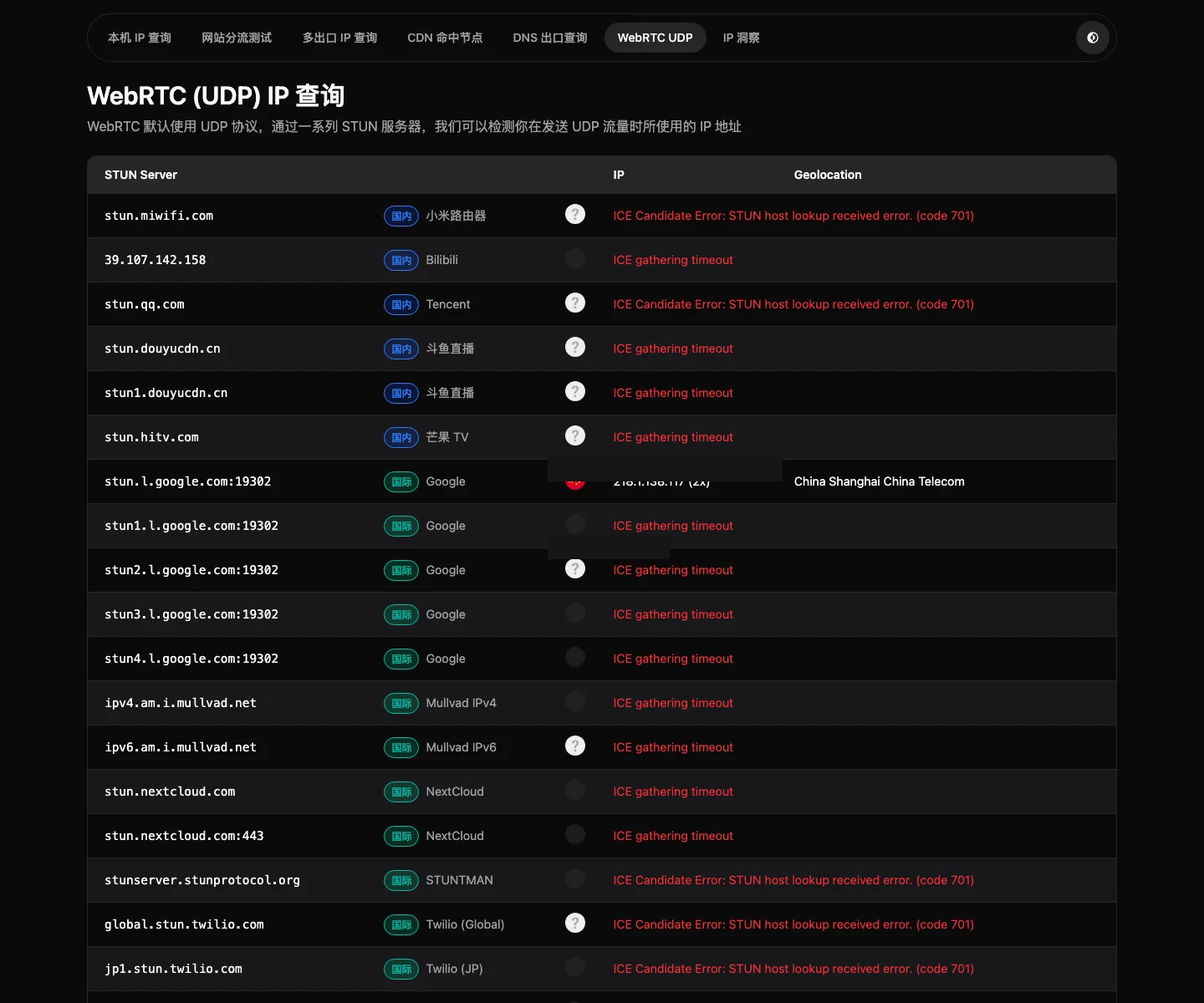
Task: Click the 国际 badge in stun.l.google.com:19302 row
Action: (401, 481)
